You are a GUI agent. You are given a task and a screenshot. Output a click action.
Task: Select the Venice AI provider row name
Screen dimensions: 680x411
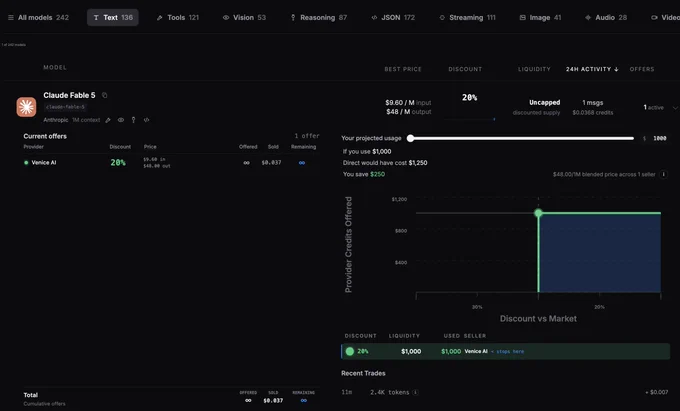[x=44, y=163]
